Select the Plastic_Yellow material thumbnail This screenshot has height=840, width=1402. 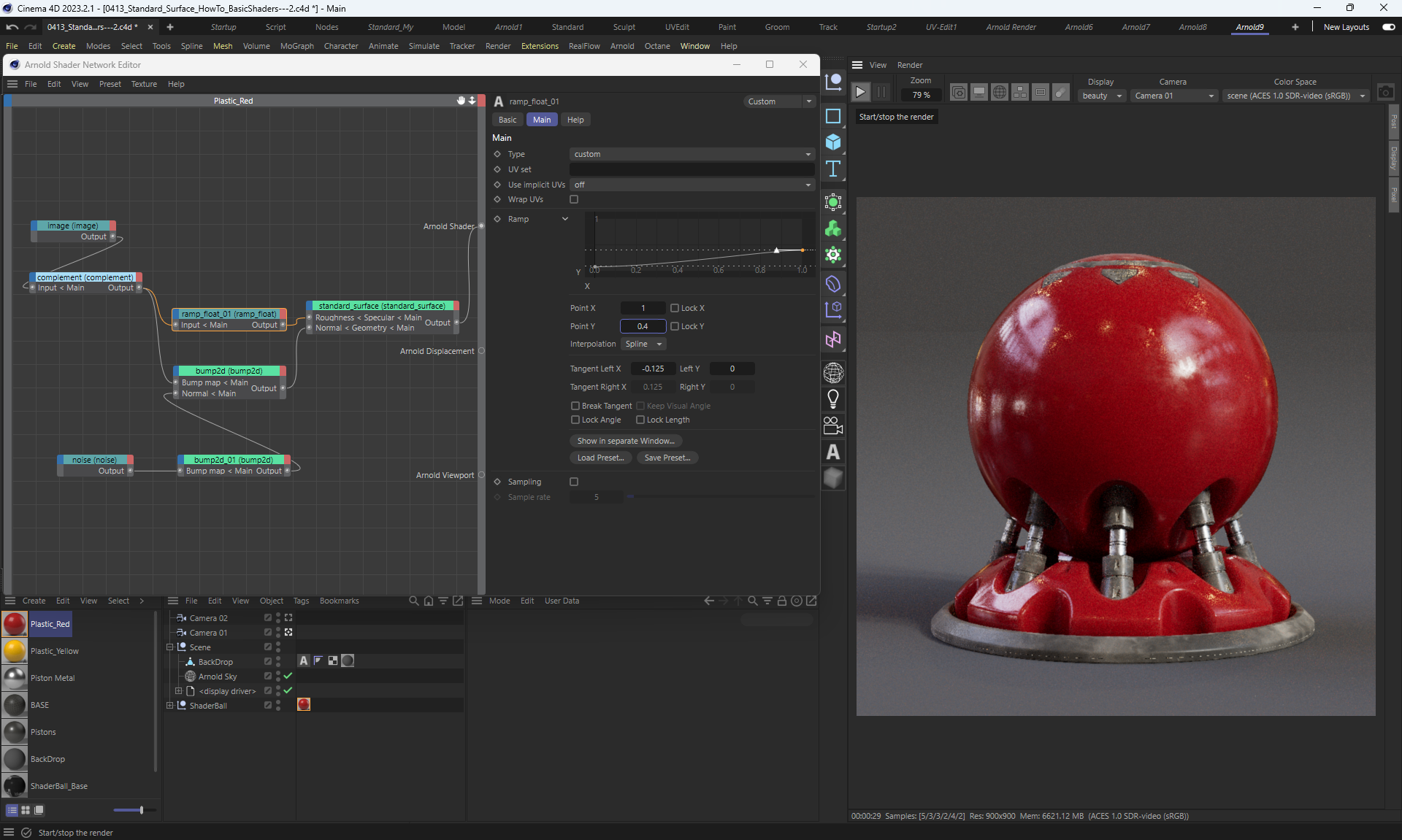pos(15,651)
